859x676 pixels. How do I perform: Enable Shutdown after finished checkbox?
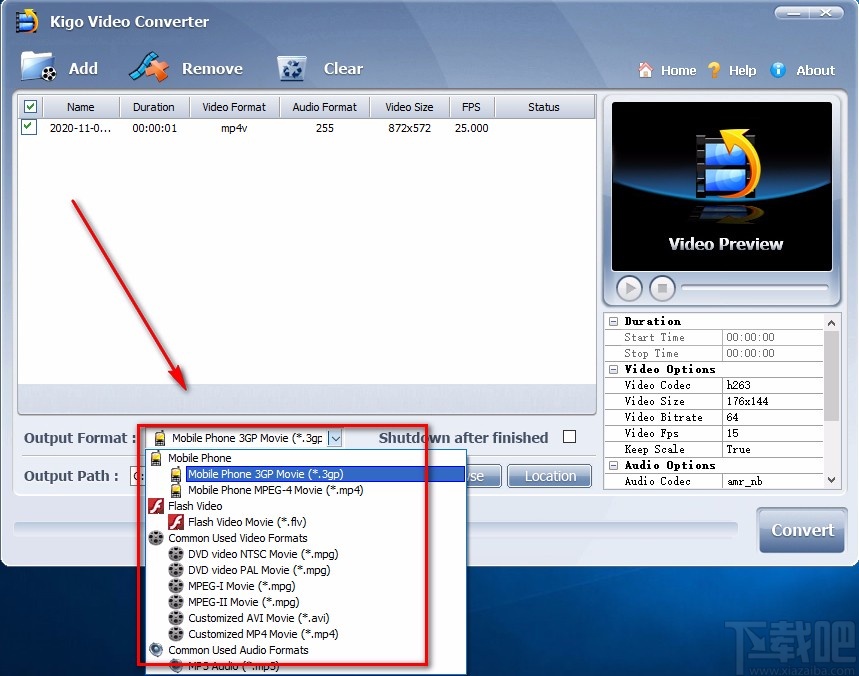pyautogui.click(x=570, y=437)
